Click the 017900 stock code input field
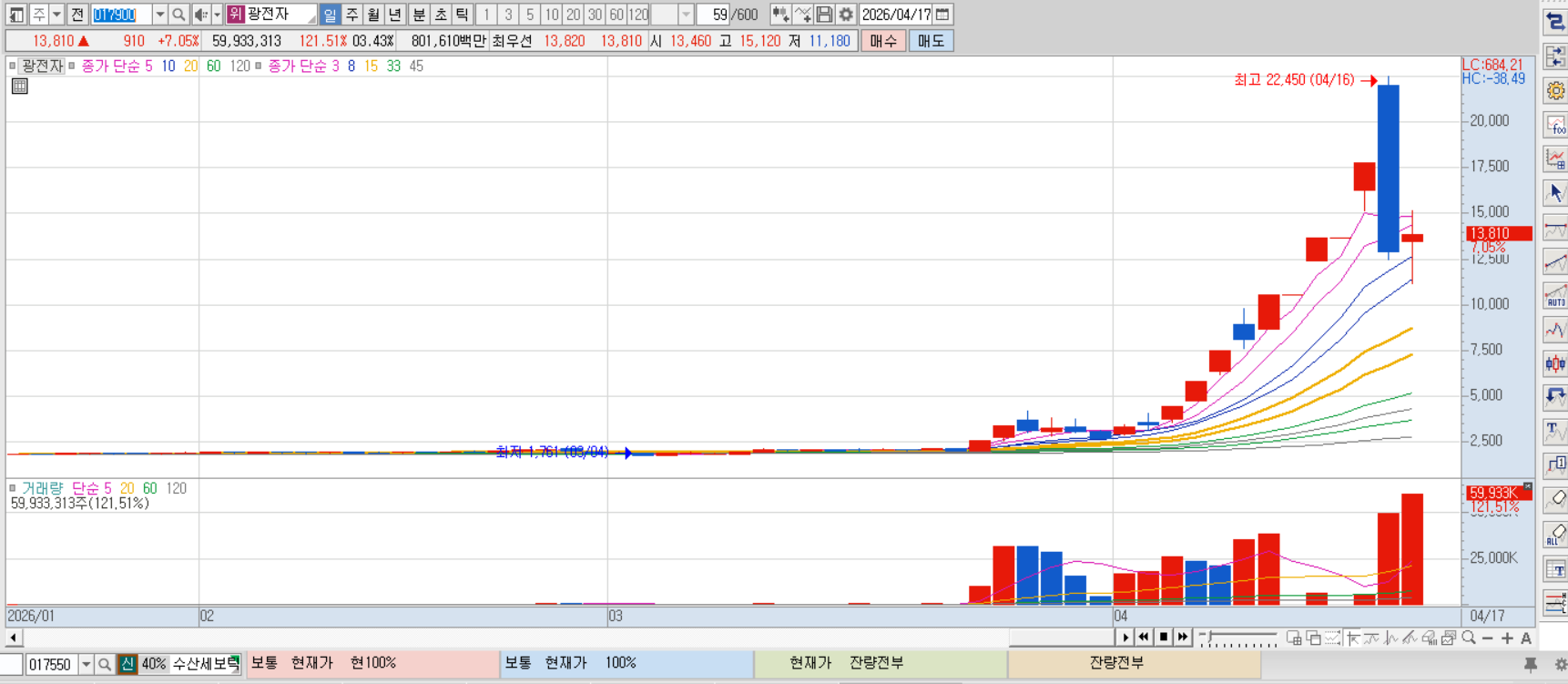The height and width of the screenshot is (684, 1568). tap(121, 15)
